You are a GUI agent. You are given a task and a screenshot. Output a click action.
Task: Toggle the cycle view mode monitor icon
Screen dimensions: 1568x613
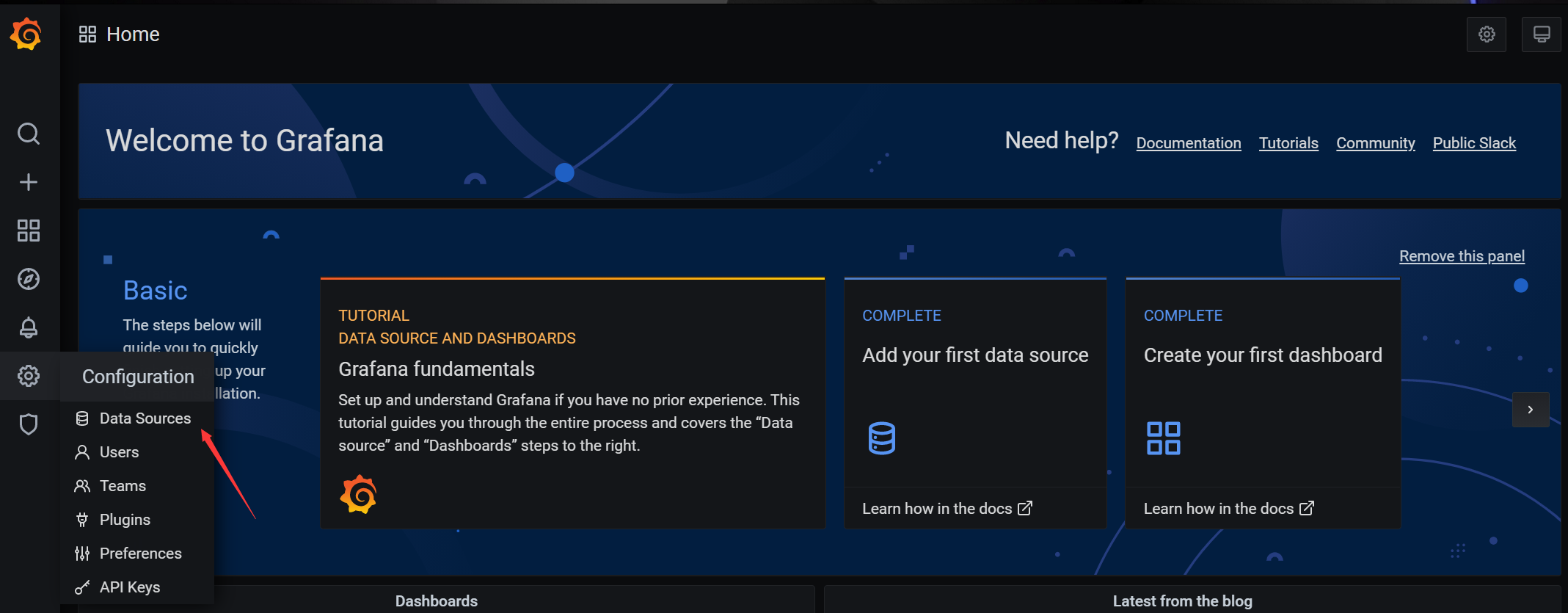1542,35
